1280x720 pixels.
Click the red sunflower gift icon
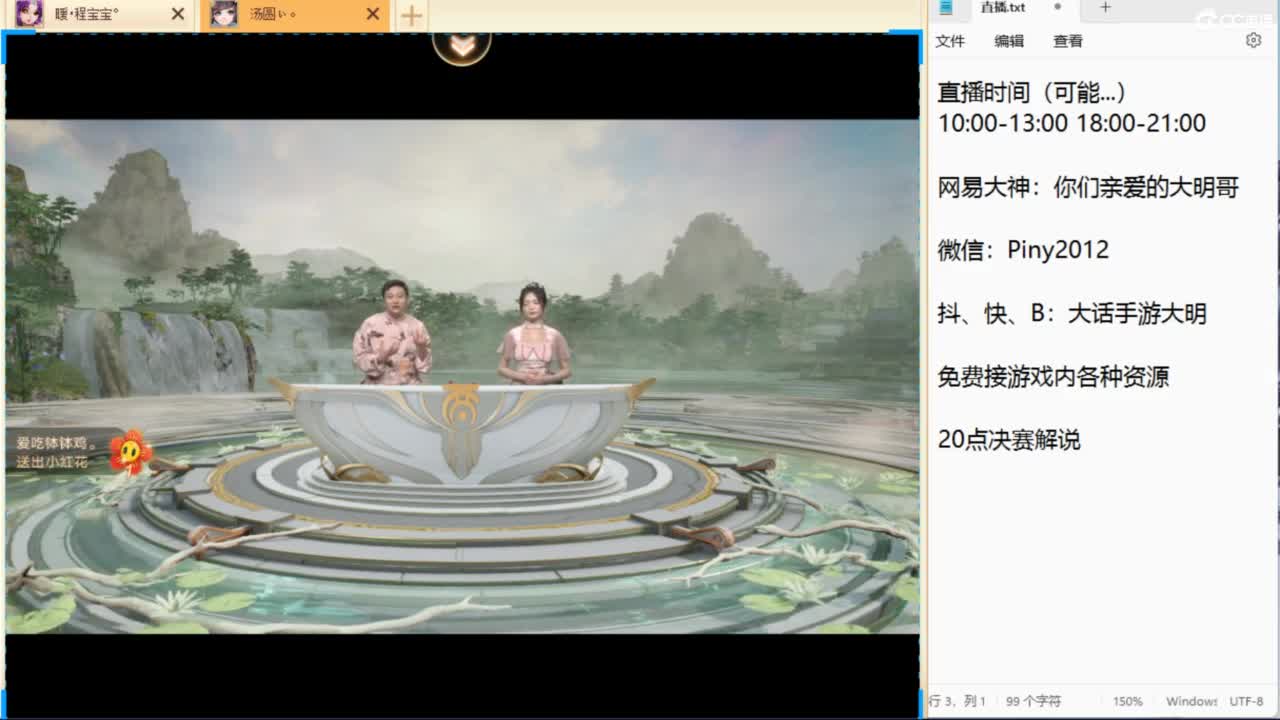coord(130,452)
